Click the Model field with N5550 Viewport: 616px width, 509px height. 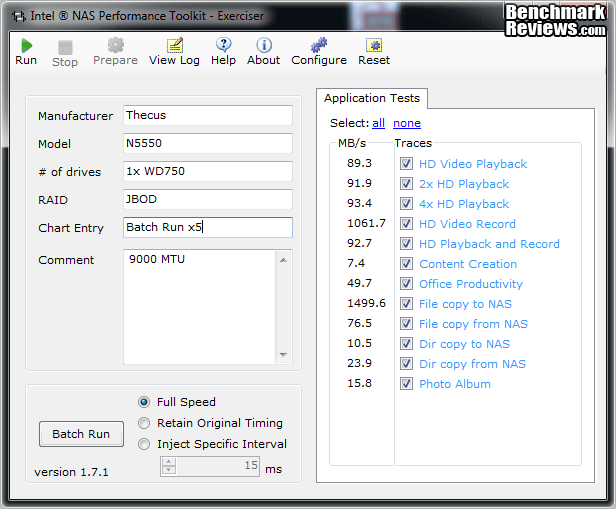pos(208,143)
